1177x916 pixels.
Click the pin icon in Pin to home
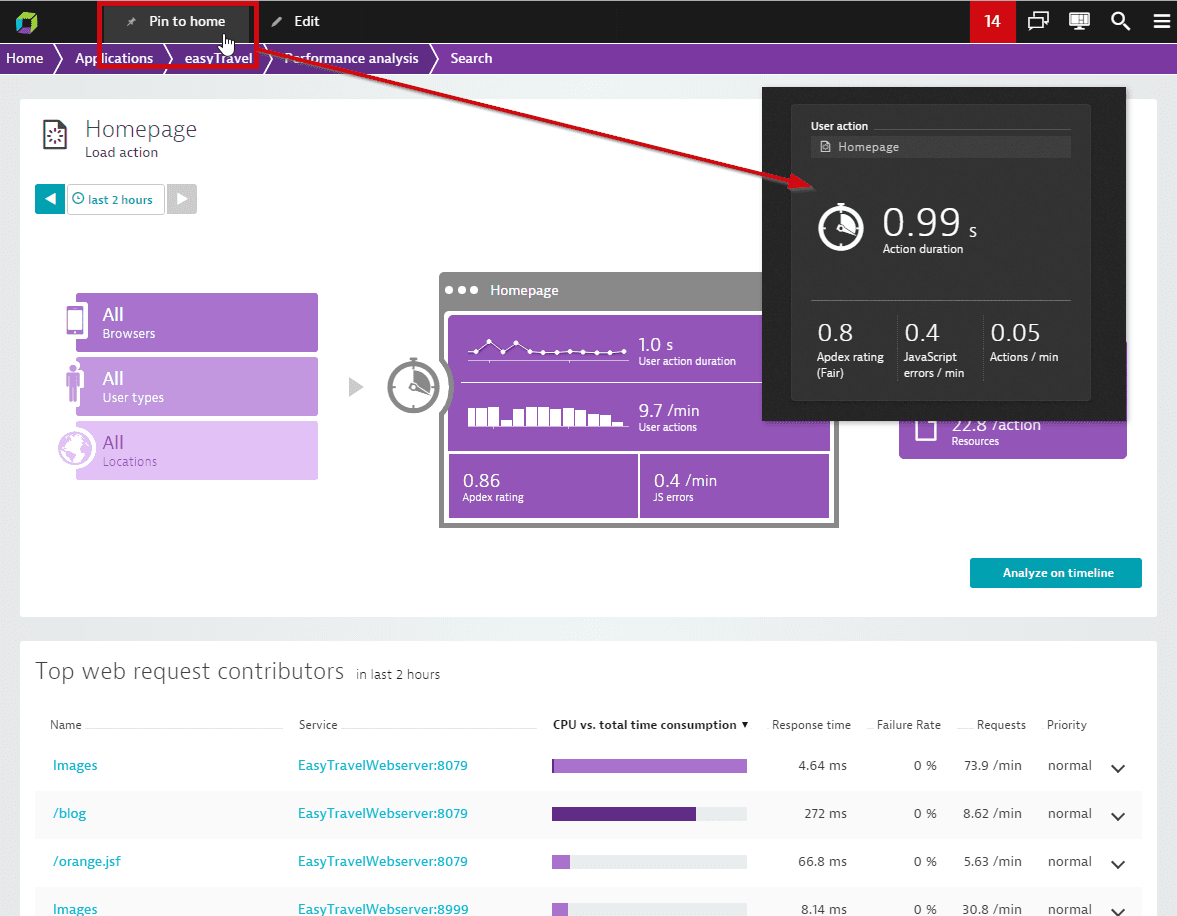pos(131,22)
